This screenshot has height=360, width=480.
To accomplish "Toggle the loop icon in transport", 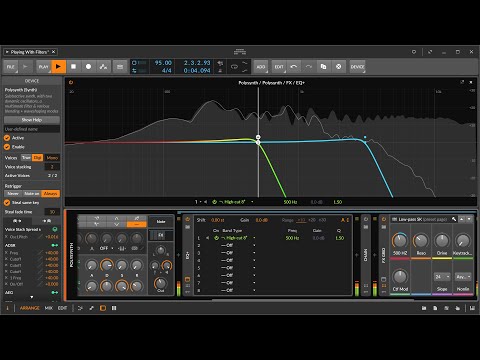I will [x=234, y=67].
